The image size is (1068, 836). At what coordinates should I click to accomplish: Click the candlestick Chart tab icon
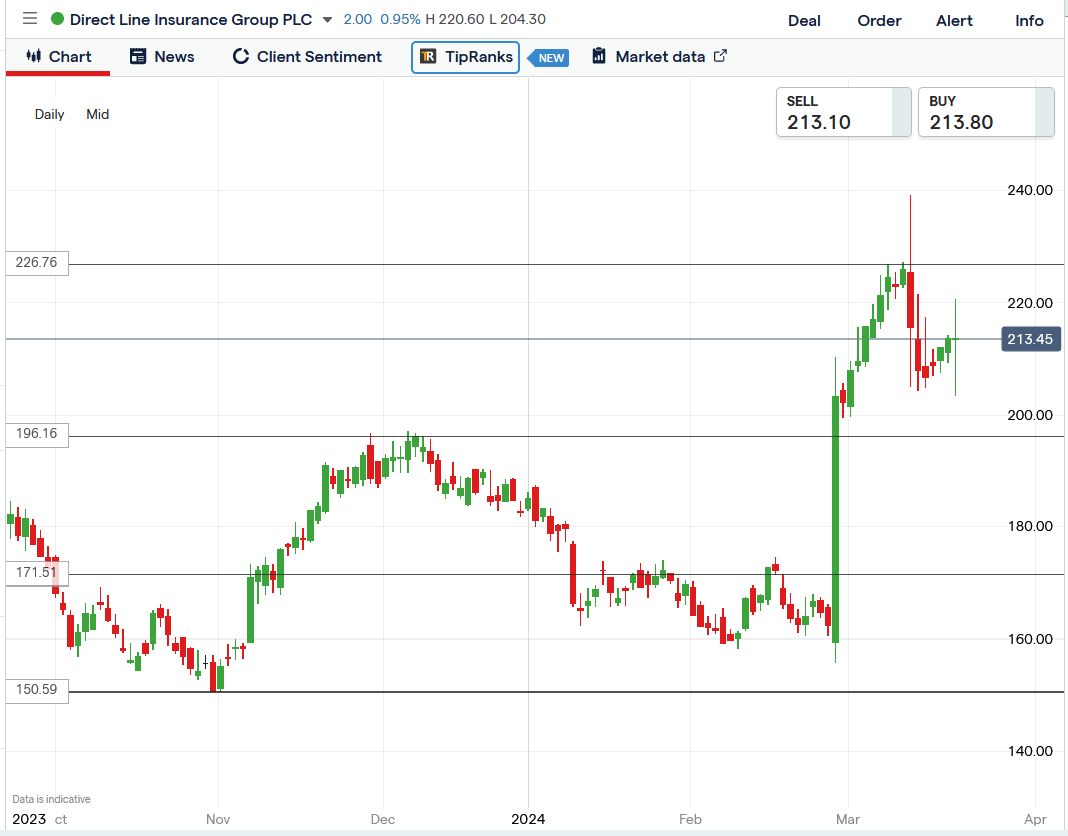point(33,56)
